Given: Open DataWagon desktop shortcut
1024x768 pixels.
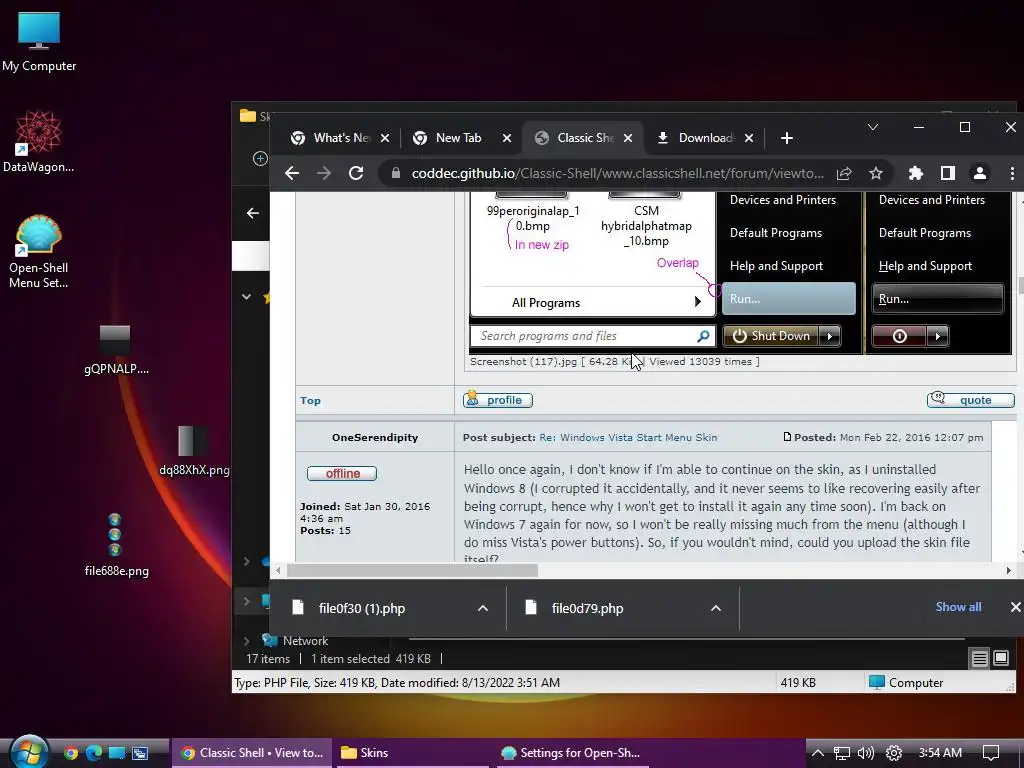Looking at the screenshot, I should (39, 141).
